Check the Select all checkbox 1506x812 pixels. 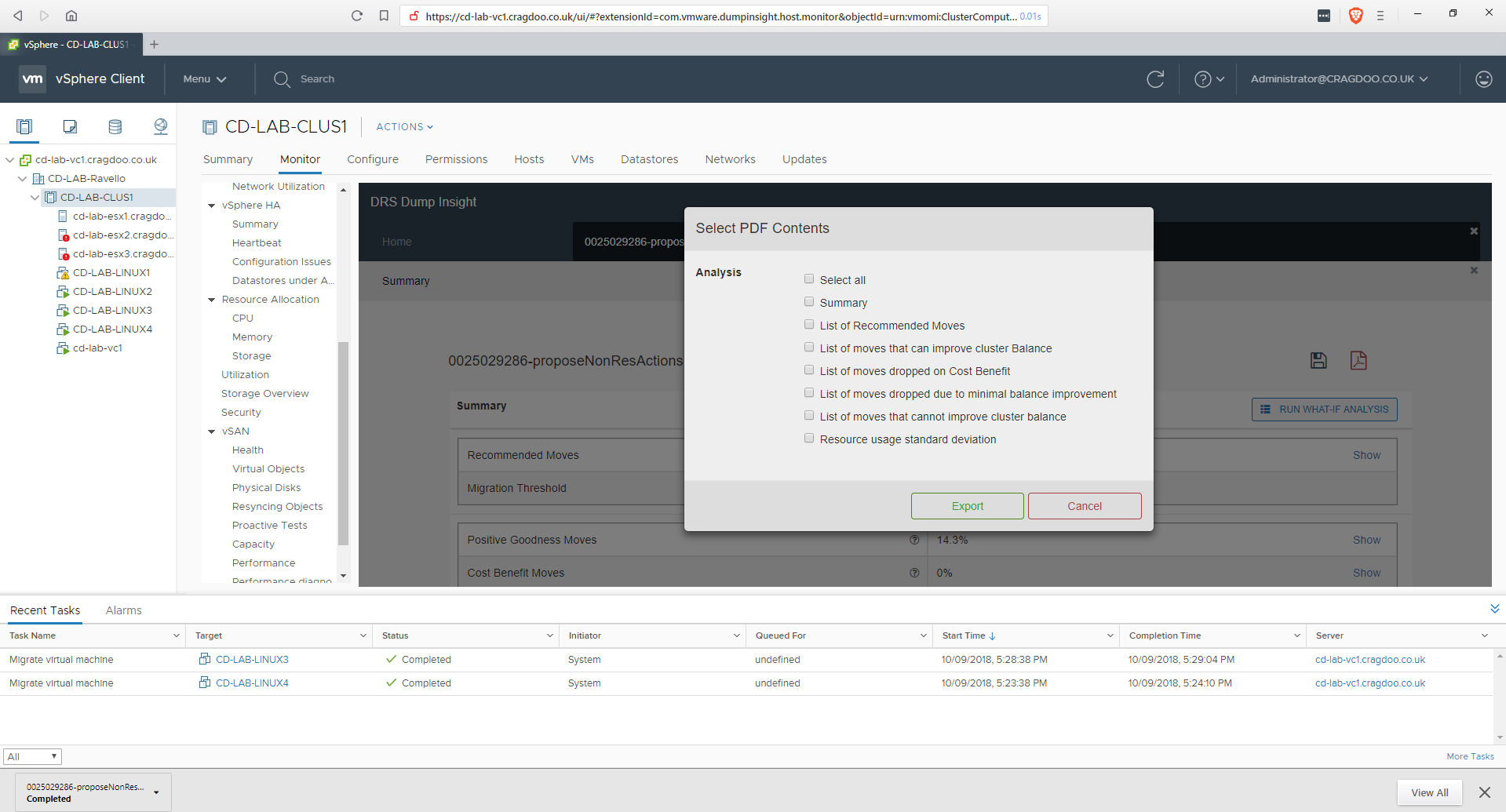[x=809, y=279]
